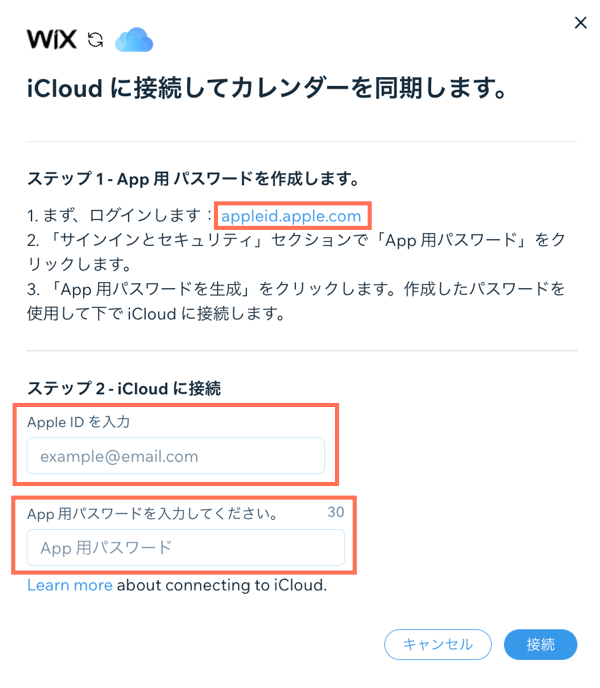Click the ステップ 2 section heading
Image resolution: width=600 pixels, height=688 pixels.
(x=124, y=388)
